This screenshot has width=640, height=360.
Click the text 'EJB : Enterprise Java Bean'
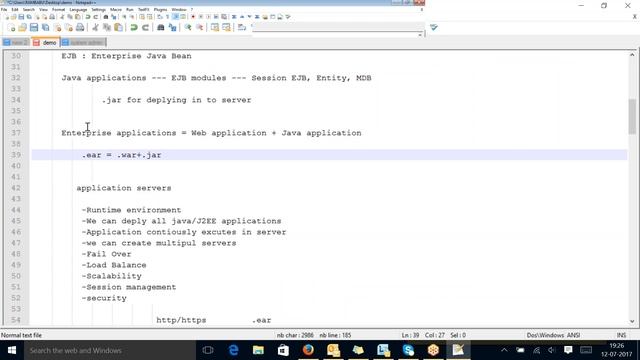click(127, 56)
